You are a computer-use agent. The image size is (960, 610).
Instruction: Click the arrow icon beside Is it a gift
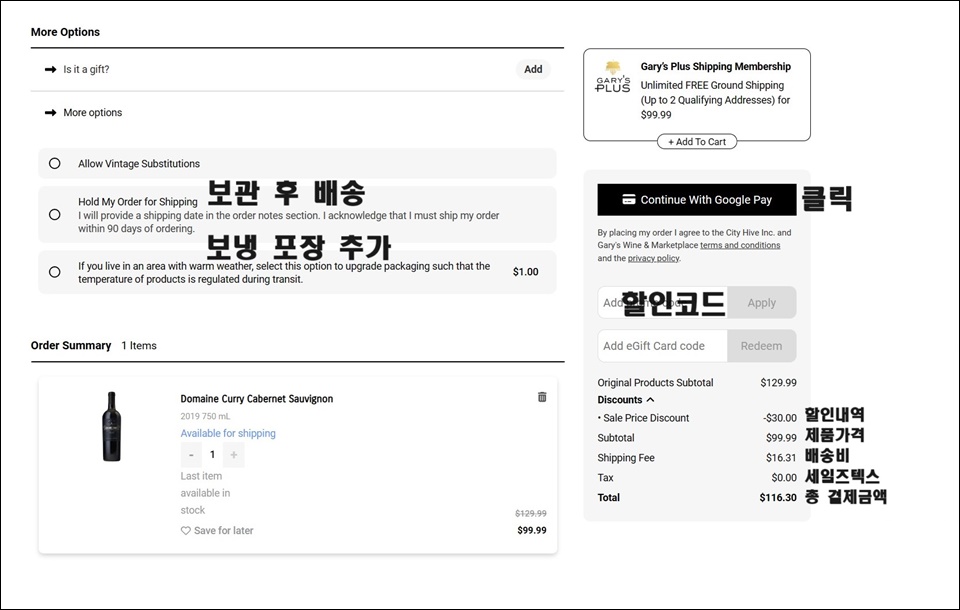pyautogui.click(x=50, y=69)
